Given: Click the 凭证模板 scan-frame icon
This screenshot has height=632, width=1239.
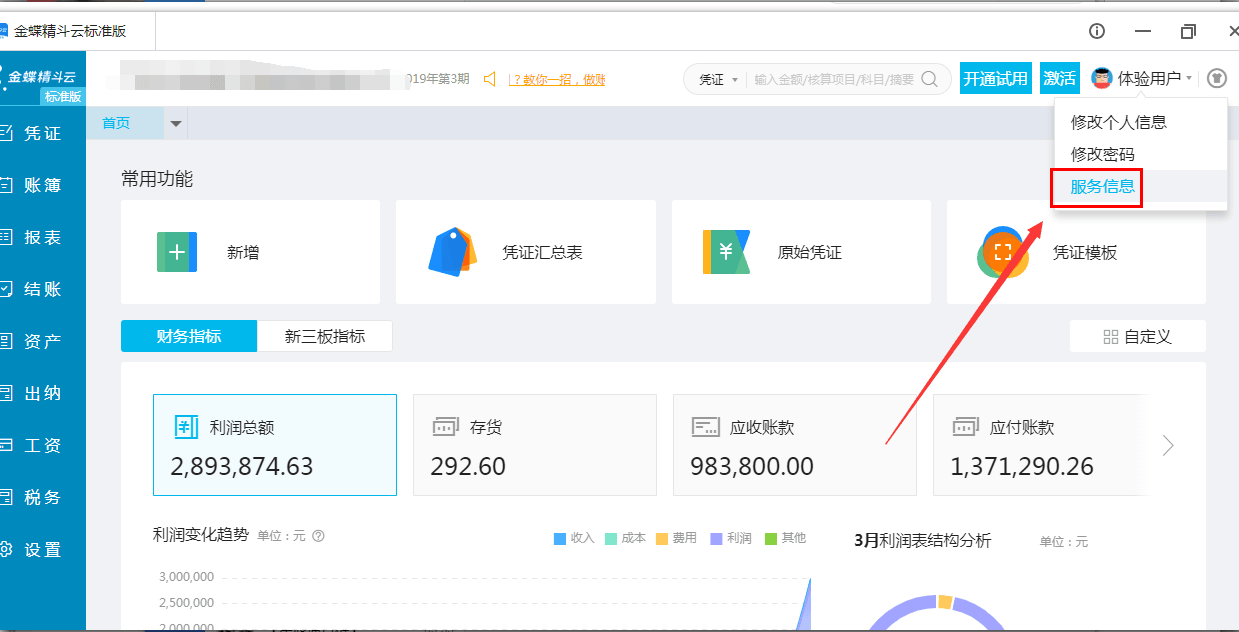Looking at the screenshot, I should [1002, 252].
